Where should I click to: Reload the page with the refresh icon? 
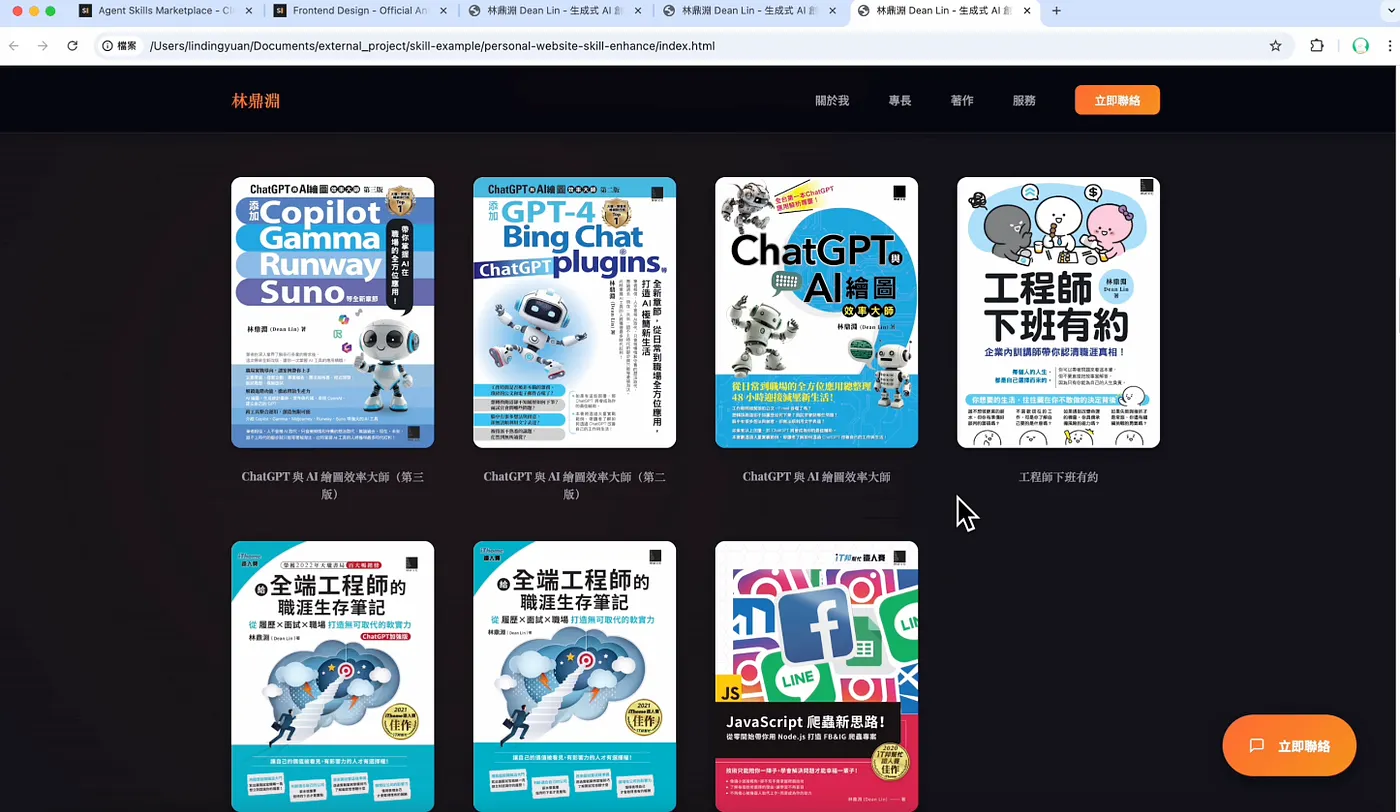click(72, 46)
